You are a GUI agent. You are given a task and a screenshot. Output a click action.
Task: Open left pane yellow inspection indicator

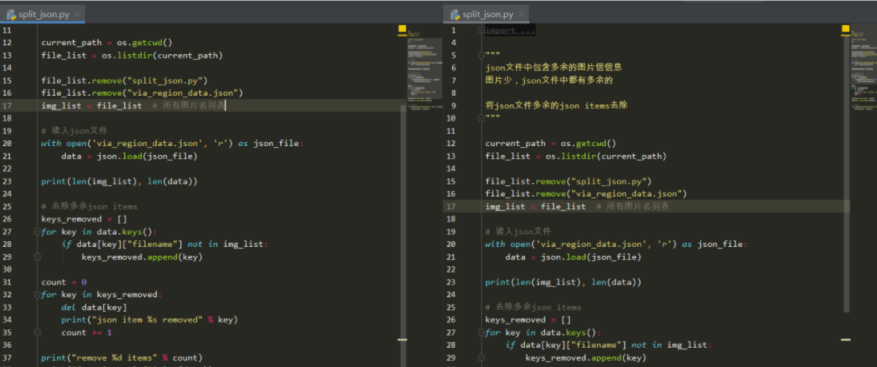pyautogui.click(x=402, y=28)
